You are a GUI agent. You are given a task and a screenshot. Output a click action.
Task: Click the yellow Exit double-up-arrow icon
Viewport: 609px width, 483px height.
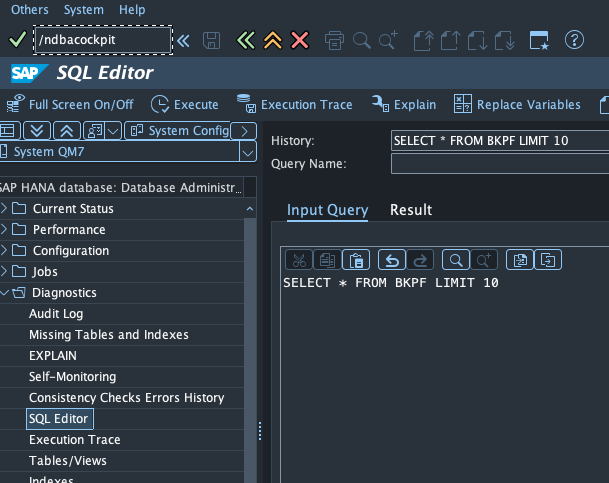pos(273,40)
